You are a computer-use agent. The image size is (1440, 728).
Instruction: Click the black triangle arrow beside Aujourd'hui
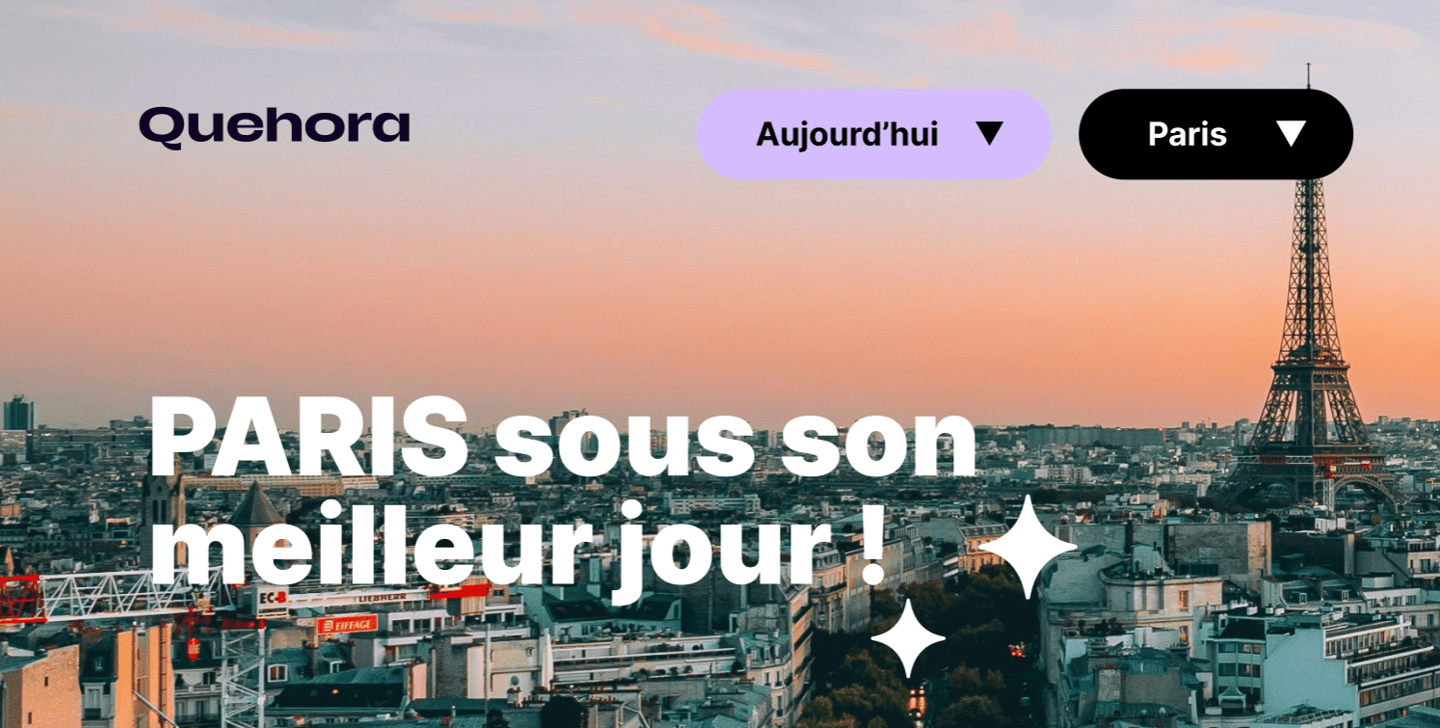[989, 133]
